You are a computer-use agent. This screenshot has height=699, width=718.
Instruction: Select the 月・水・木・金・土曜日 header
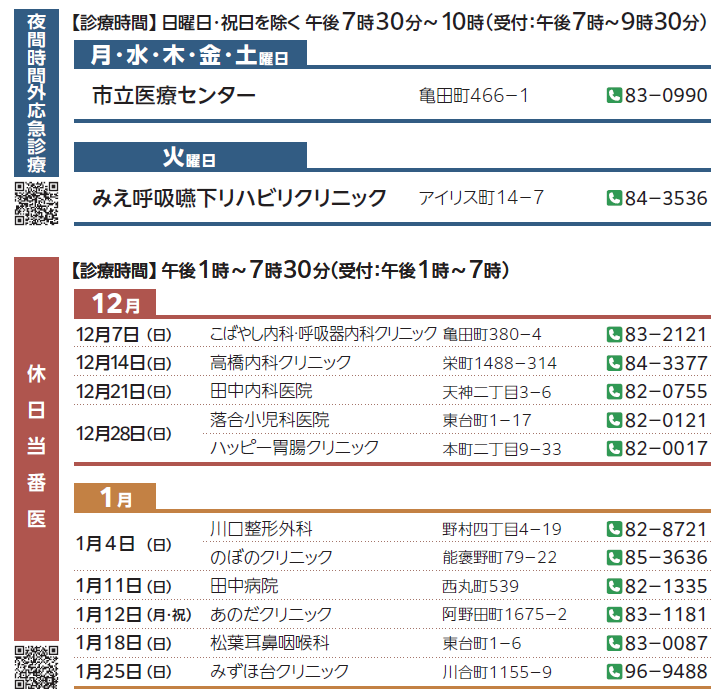click(x=190, y=57)
